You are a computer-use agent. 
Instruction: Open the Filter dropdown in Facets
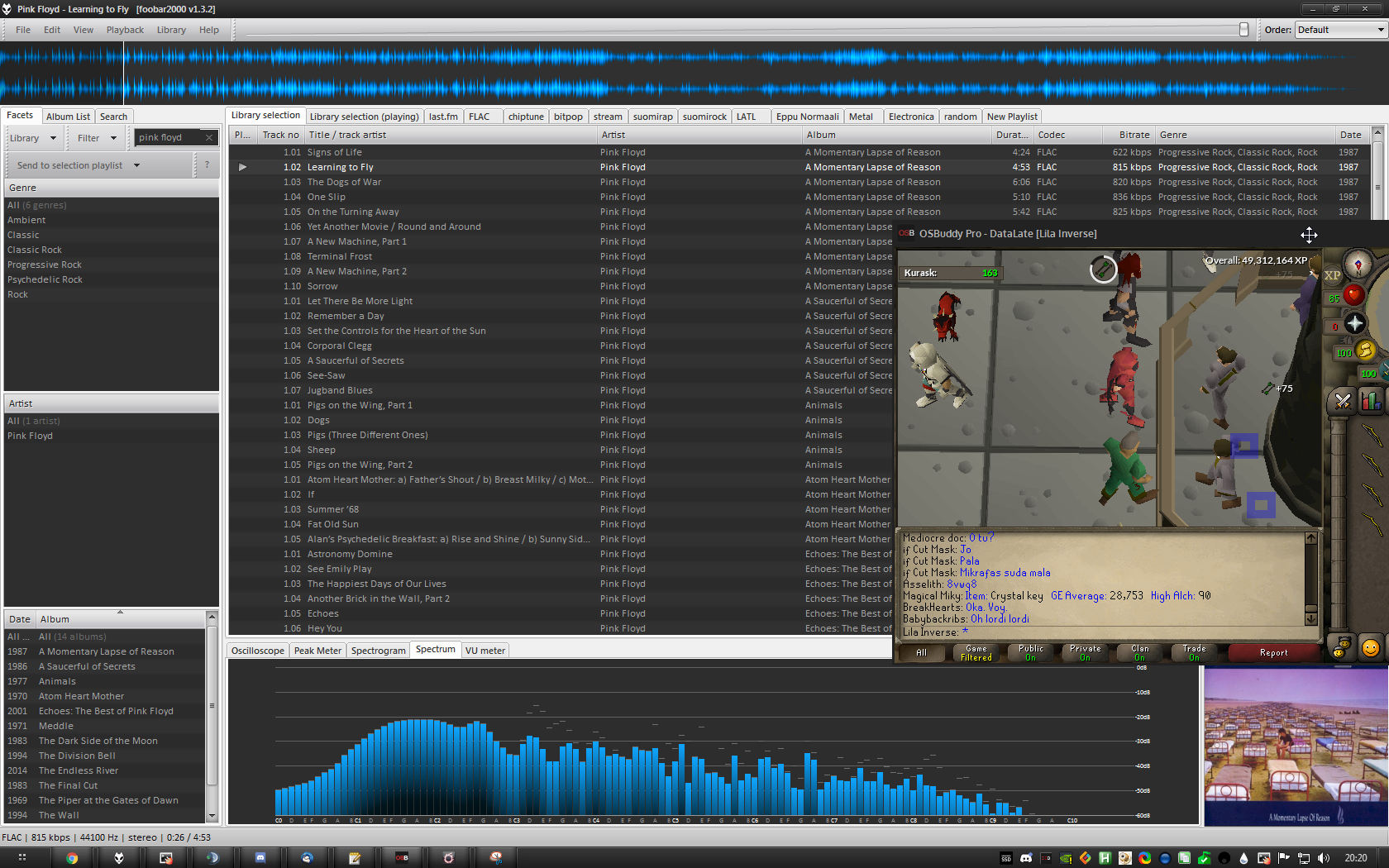(97, 138)
